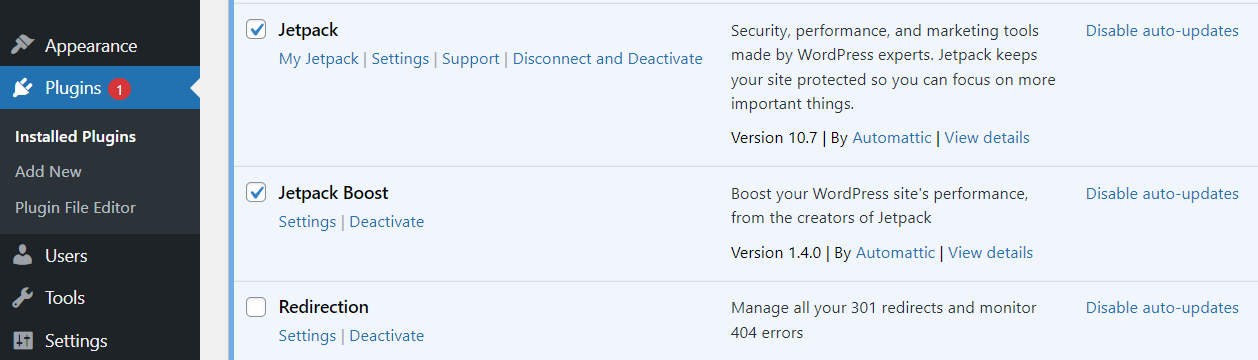The width and height of the screenshot is (1258, 360).
Task: Click the Plugins plug icon
Action: click(x=23, y=88)
